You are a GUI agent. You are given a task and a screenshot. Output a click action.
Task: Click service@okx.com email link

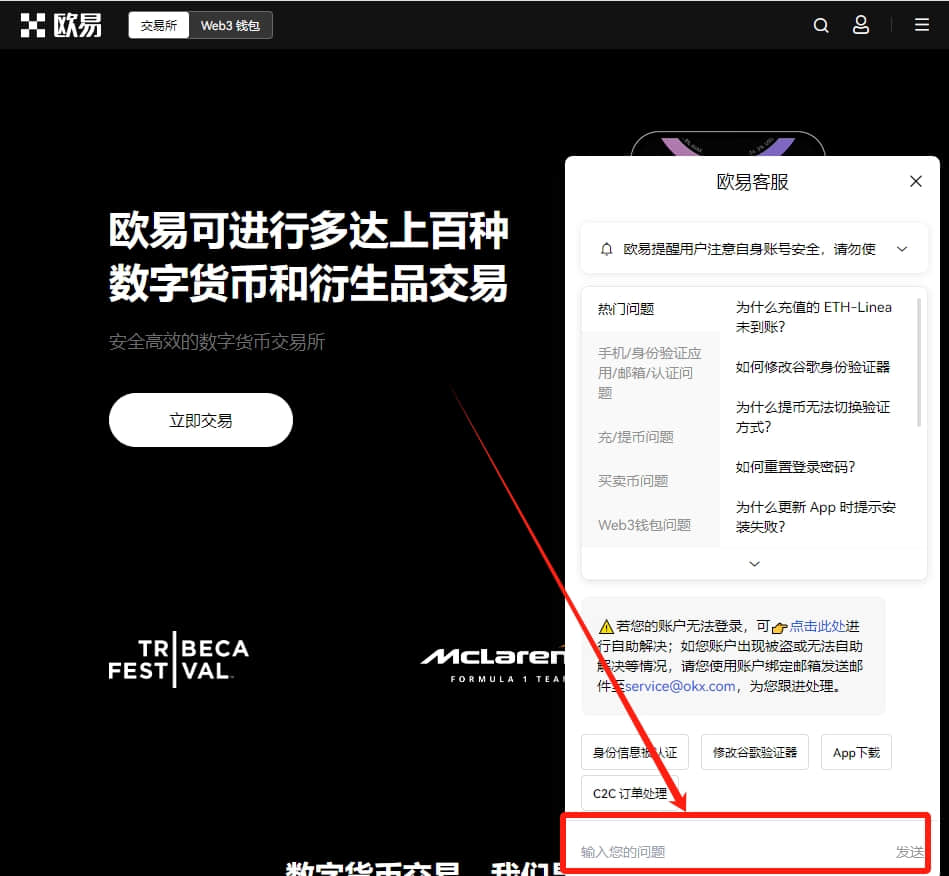(680, 687)
